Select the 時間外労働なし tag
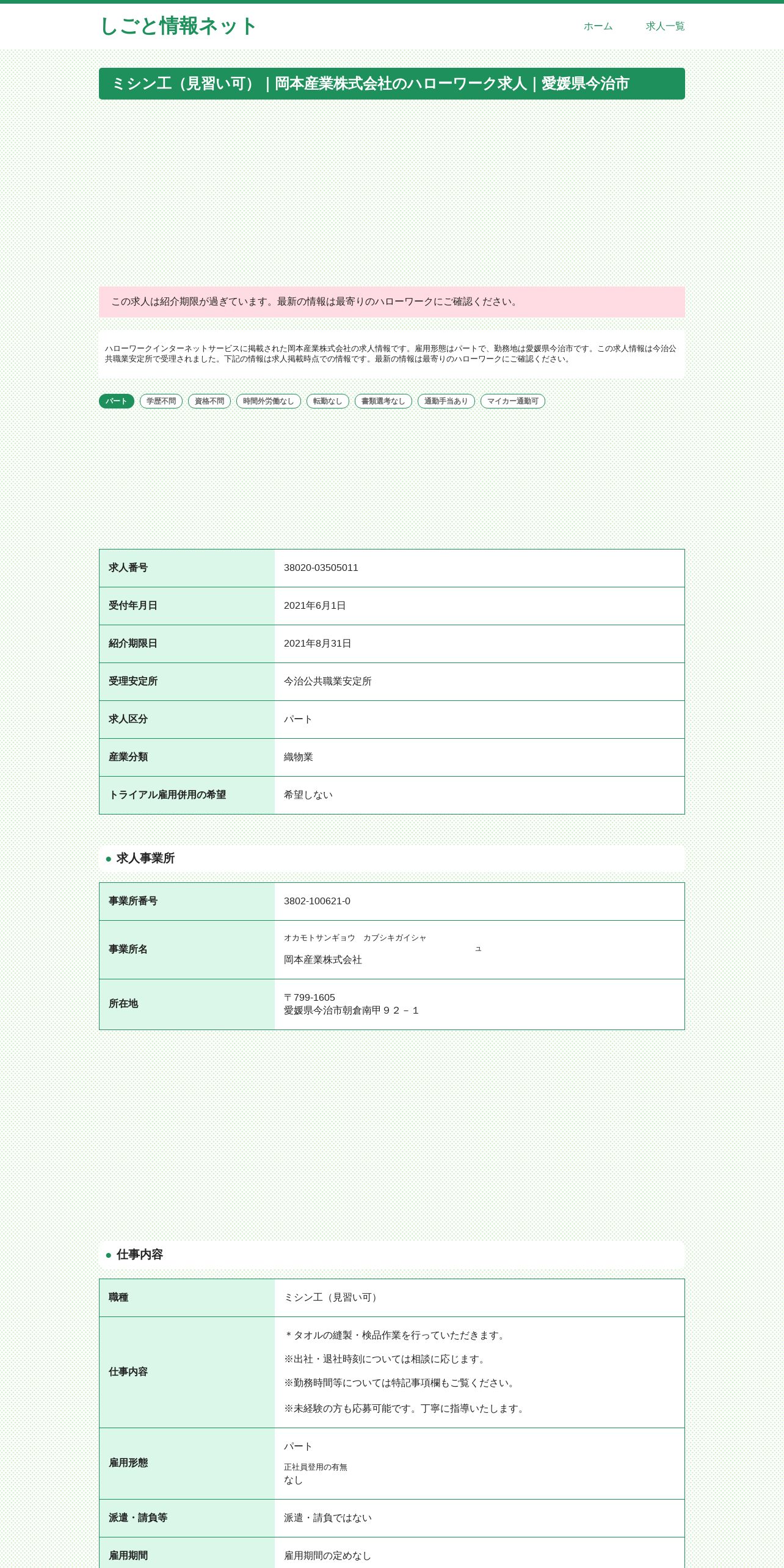 269,401
